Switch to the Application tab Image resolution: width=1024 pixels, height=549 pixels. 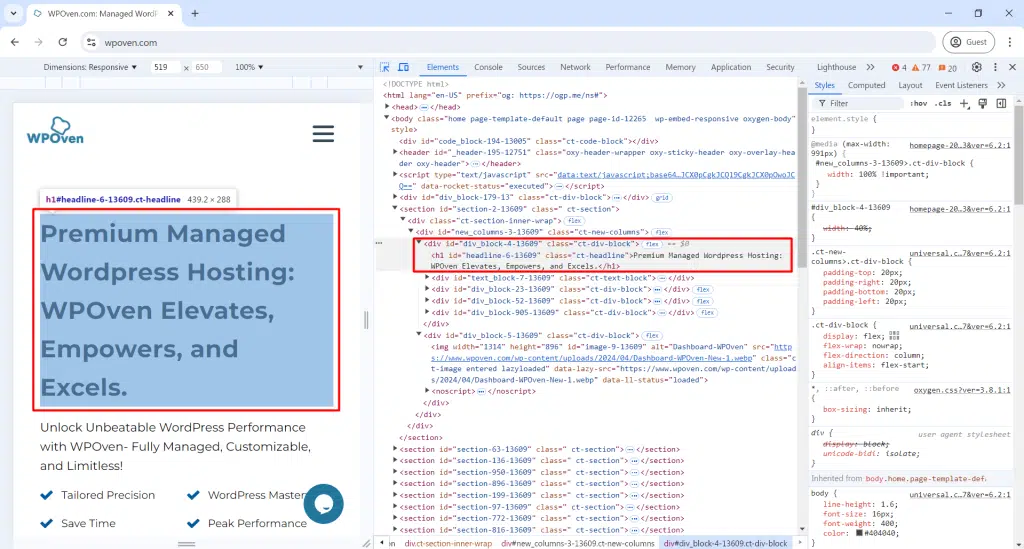(x=731, y=67)
